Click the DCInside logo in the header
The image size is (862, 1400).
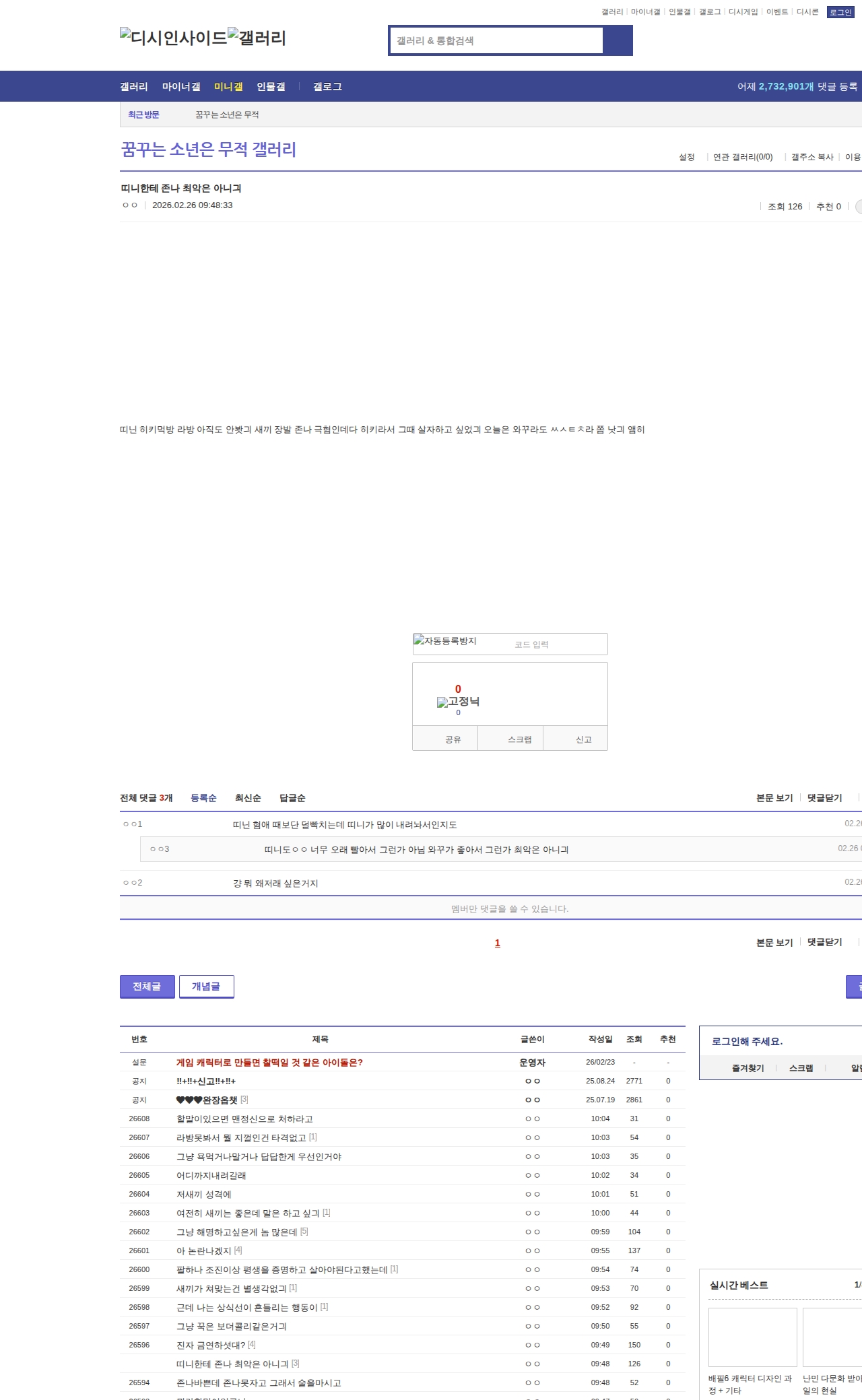[x=173, y=38]
